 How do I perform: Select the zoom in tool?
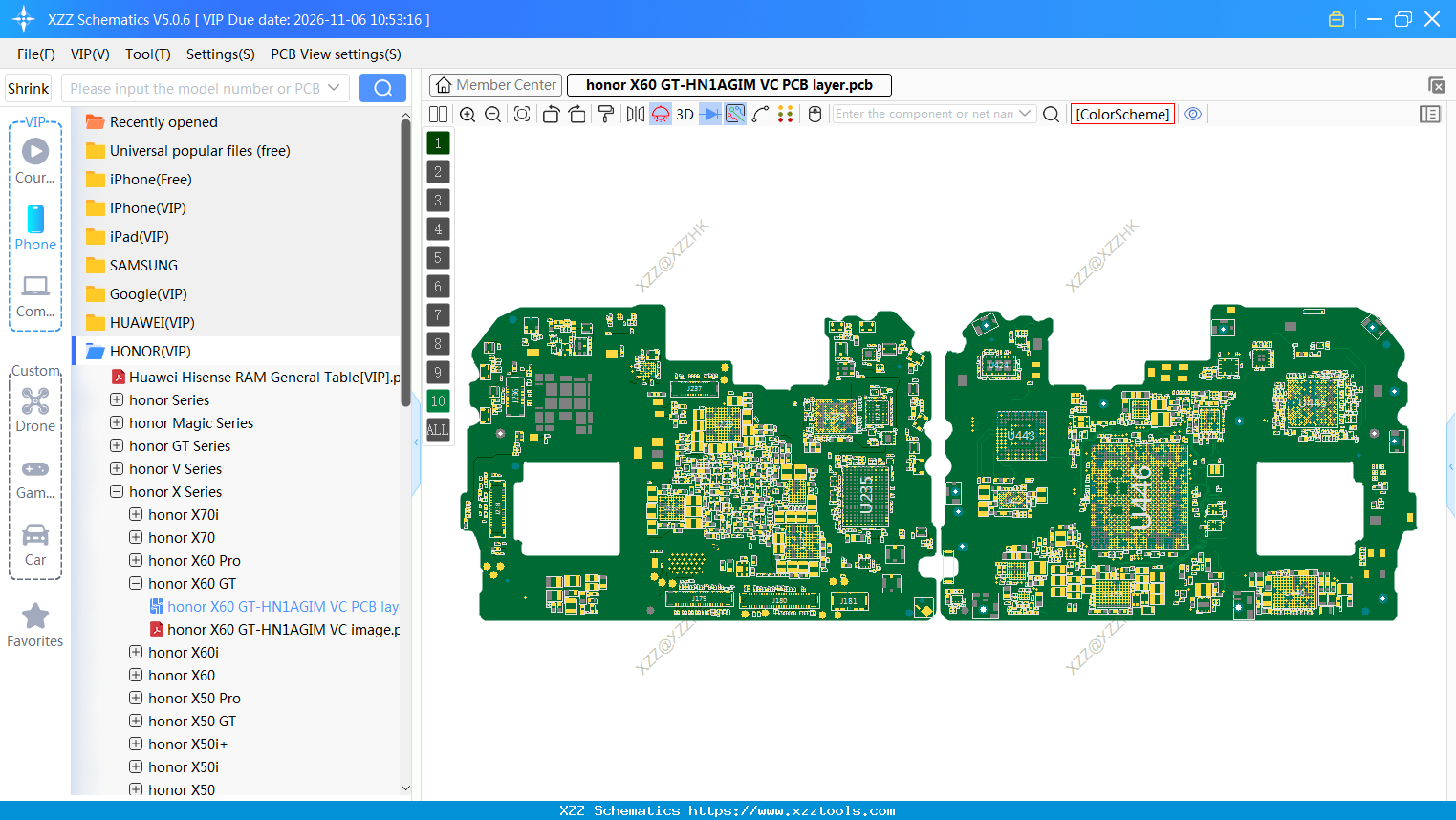467,114
